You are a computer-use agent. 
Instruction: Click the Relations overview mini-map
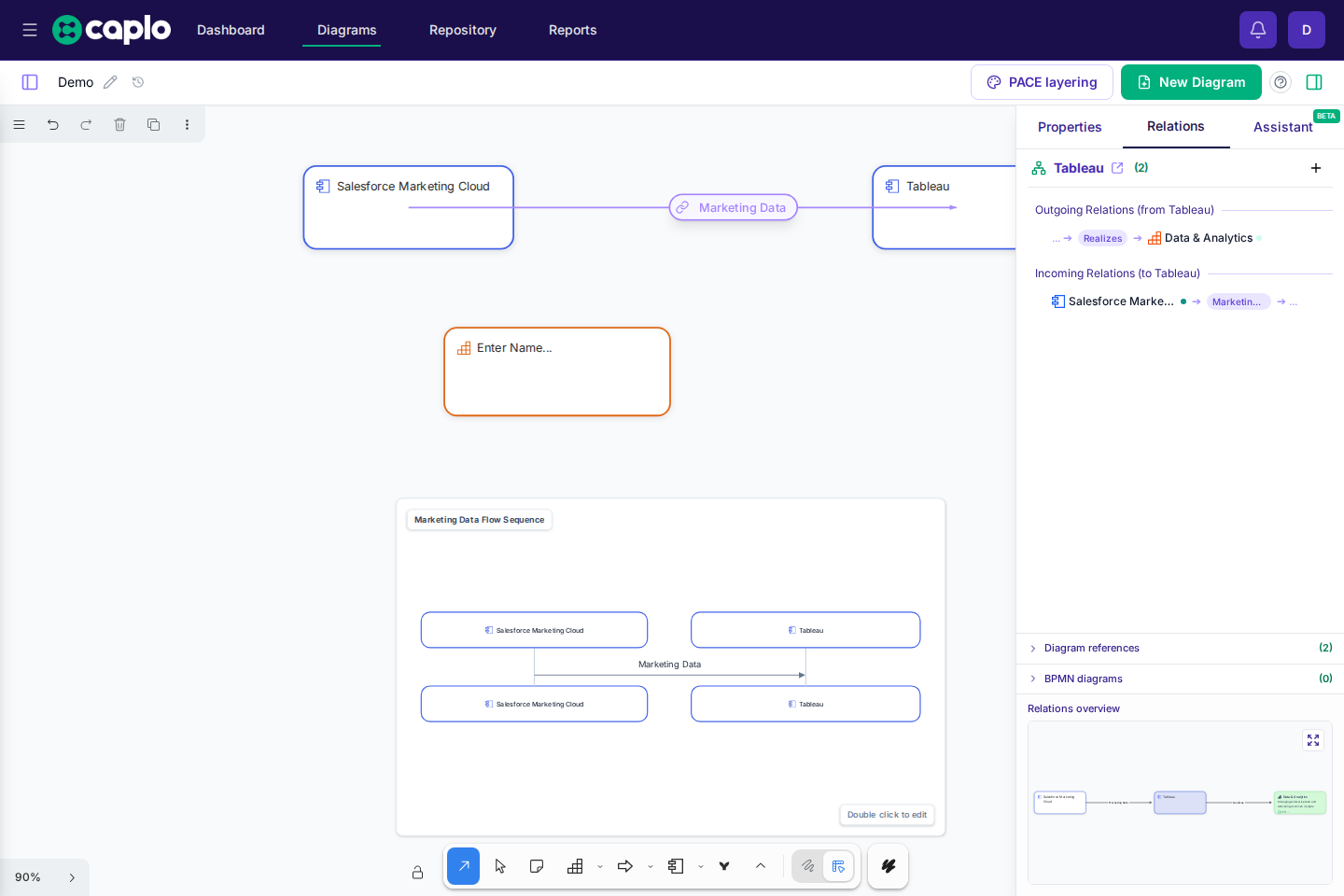click(x=1180, y=803)
